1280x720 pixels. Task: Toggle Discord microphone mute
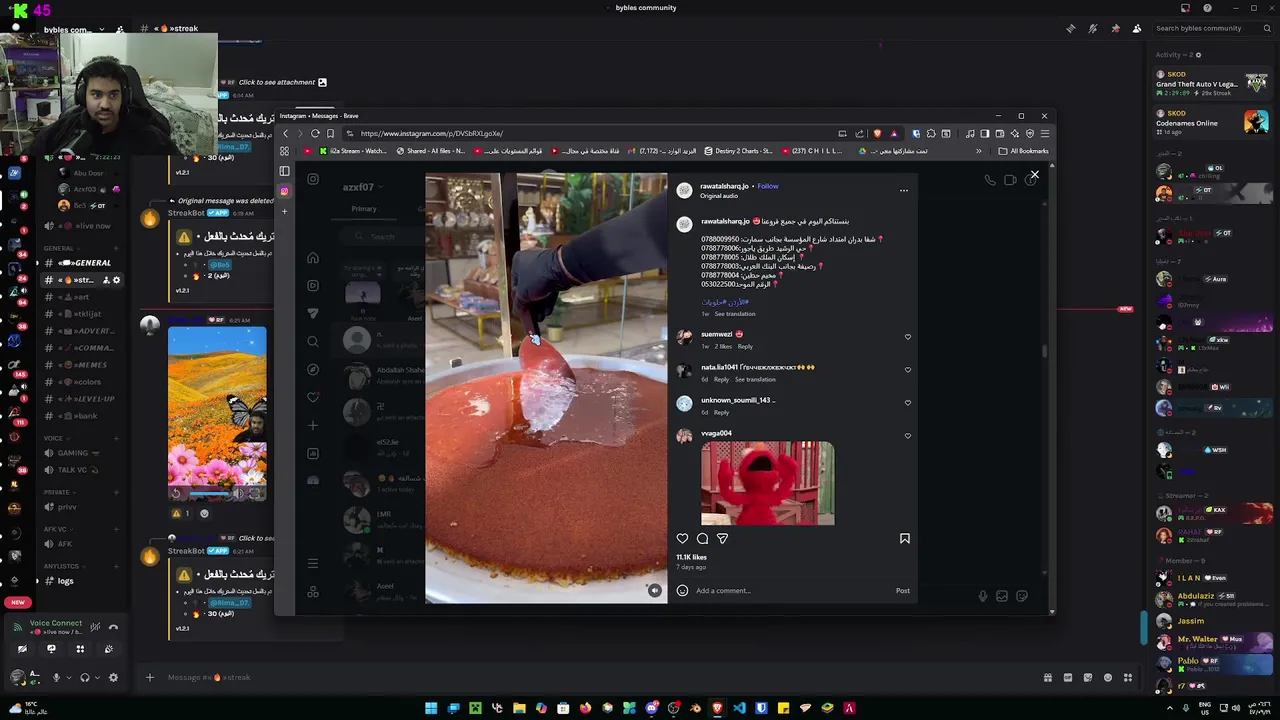tap(56, 677)
